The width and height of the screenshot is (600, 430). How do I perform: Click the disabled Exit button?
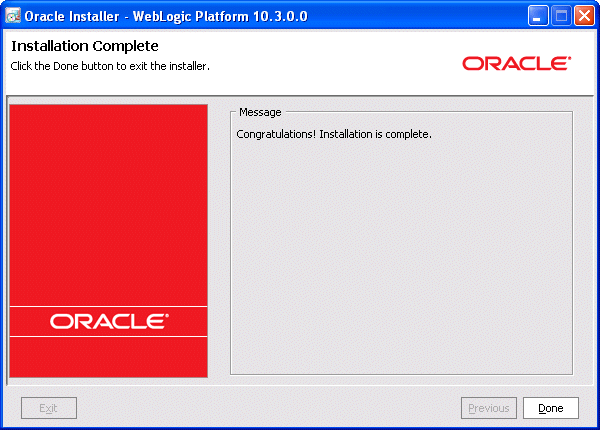point(49,408)
